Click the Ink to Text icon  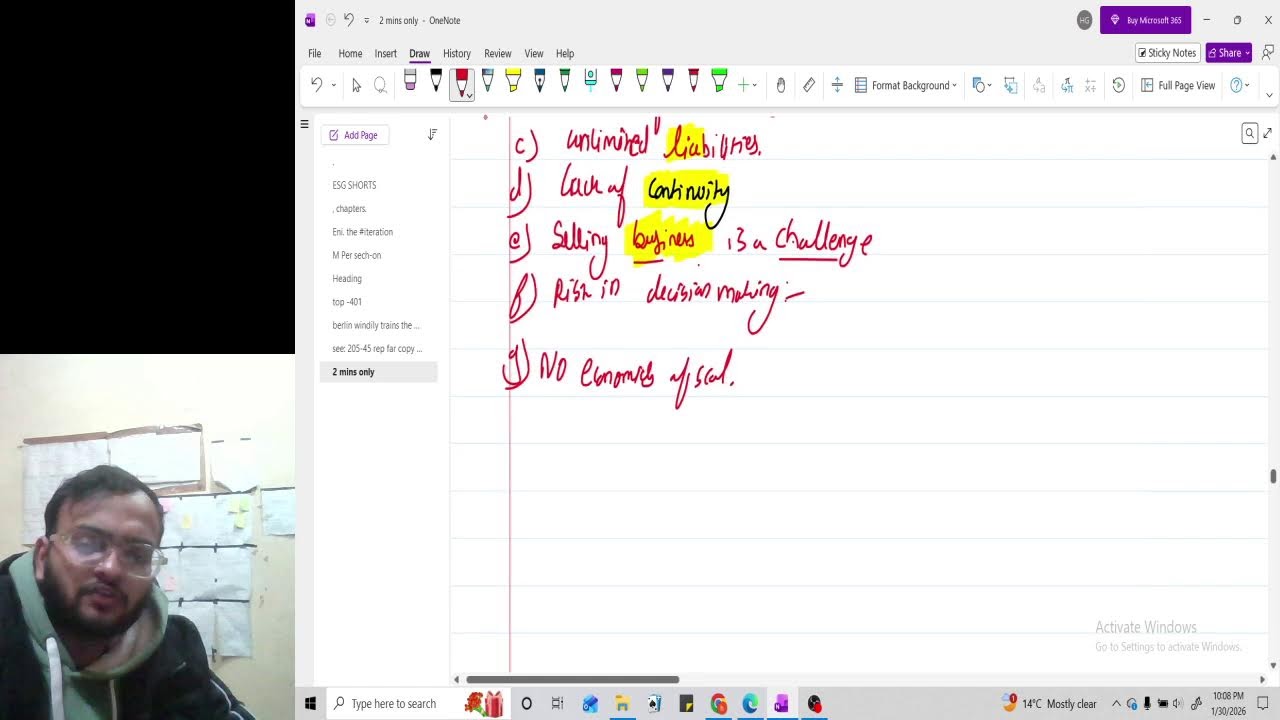(1039, 85)
